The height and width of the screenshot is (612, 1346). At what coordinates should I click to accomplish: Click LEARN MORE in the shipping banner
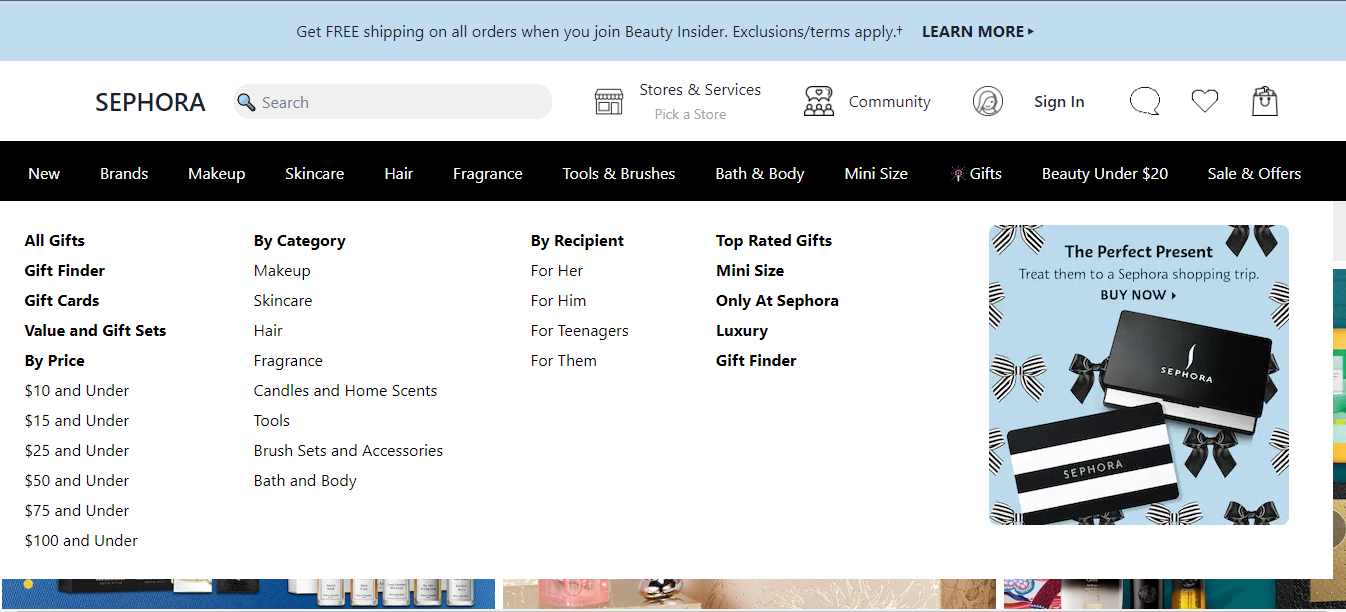pos(977,31)
